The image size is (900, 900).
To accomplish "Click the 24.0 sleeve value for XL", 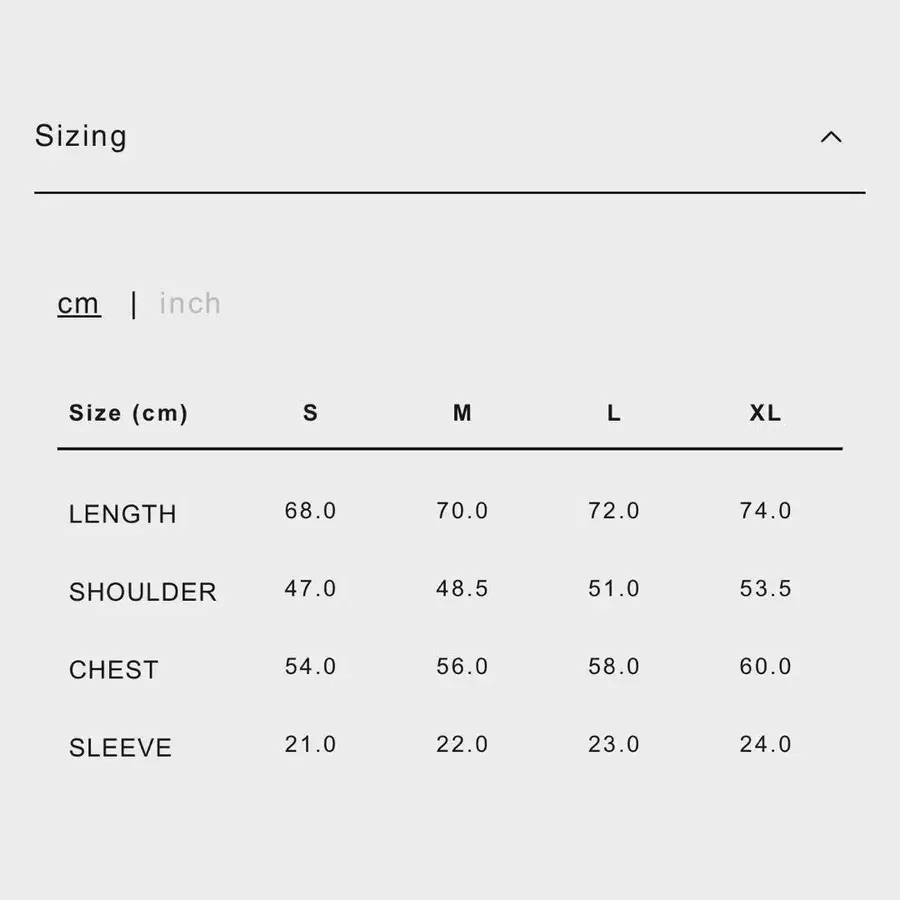I will pyautogui.click(x=765, y=745).
